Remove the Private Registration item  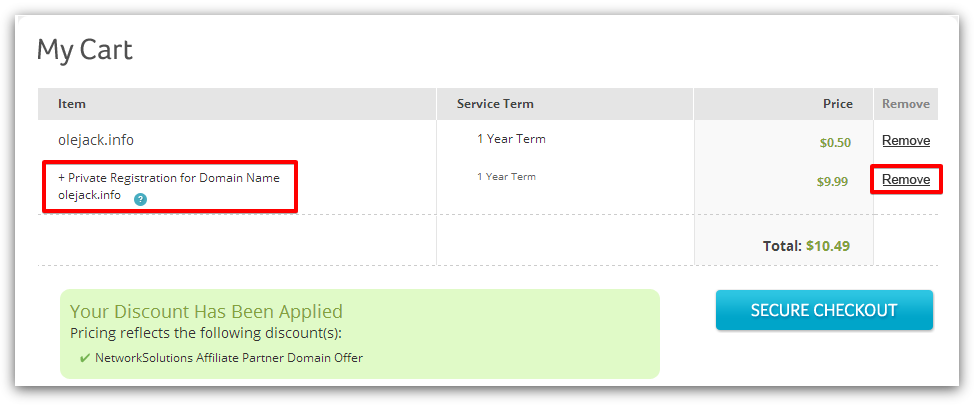[906, 179]
